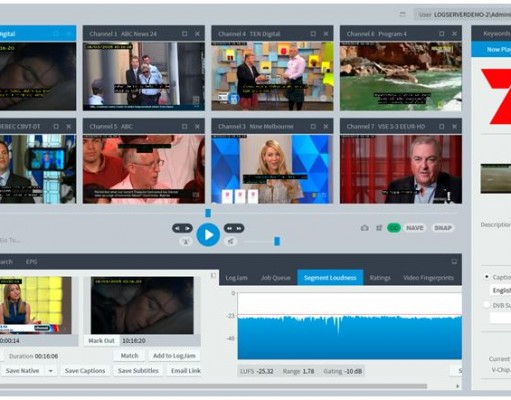The height and width of the screenshot is (400, 511).
Task: Step one frame backward
Action: tap(177, 228)
